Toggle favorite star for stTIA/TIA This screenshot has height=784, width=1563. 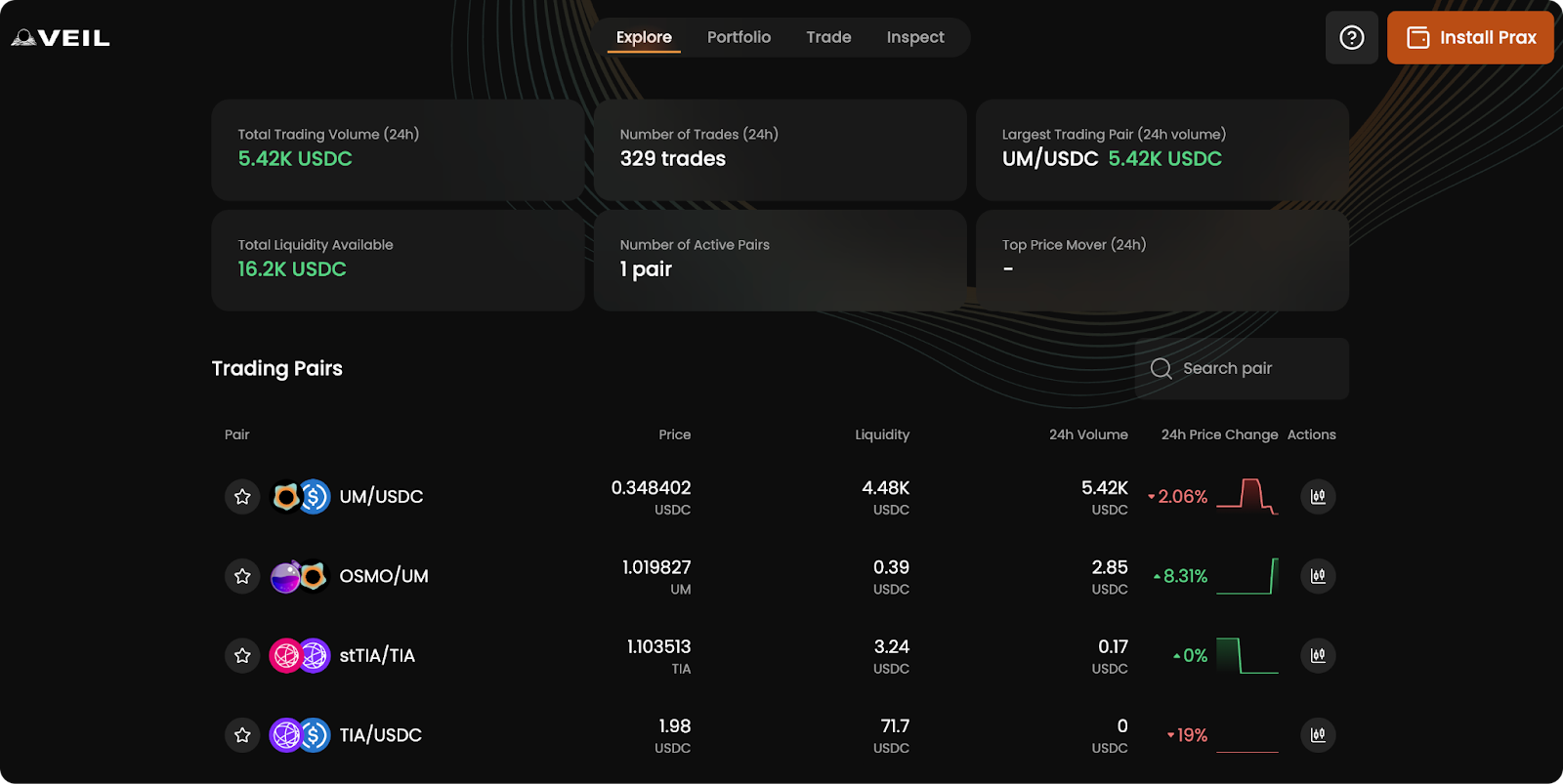point(242,655)
